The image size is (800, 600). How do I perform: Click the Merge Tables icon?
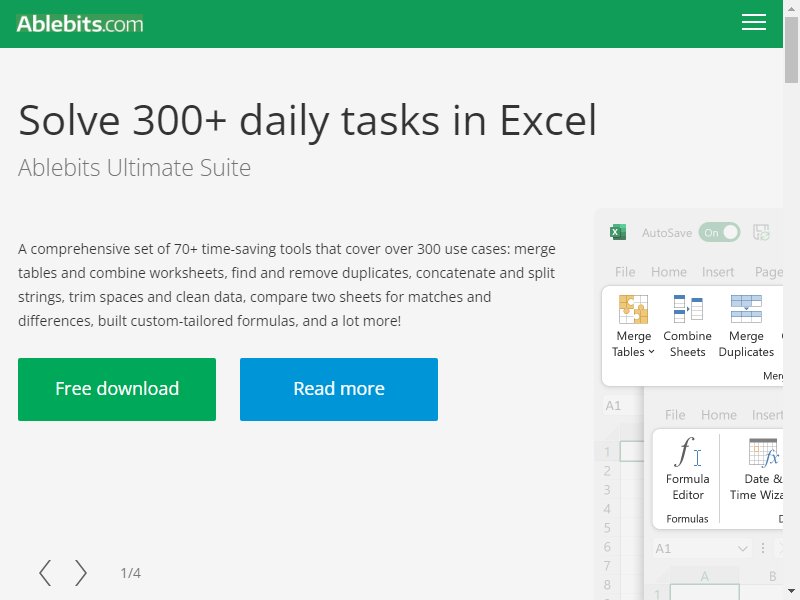pos(633,309)
